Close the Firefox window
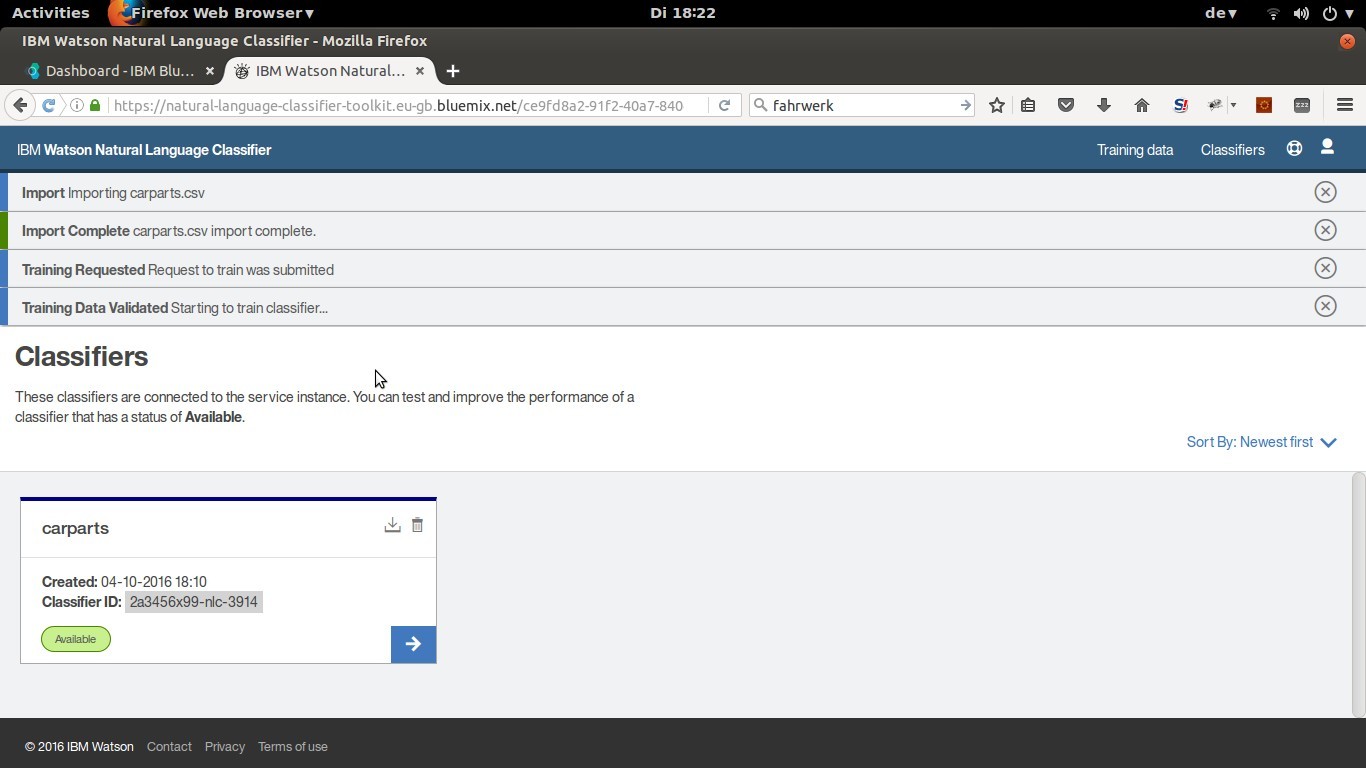This screenshot has height=768, width=1366. coord(1347,41)
